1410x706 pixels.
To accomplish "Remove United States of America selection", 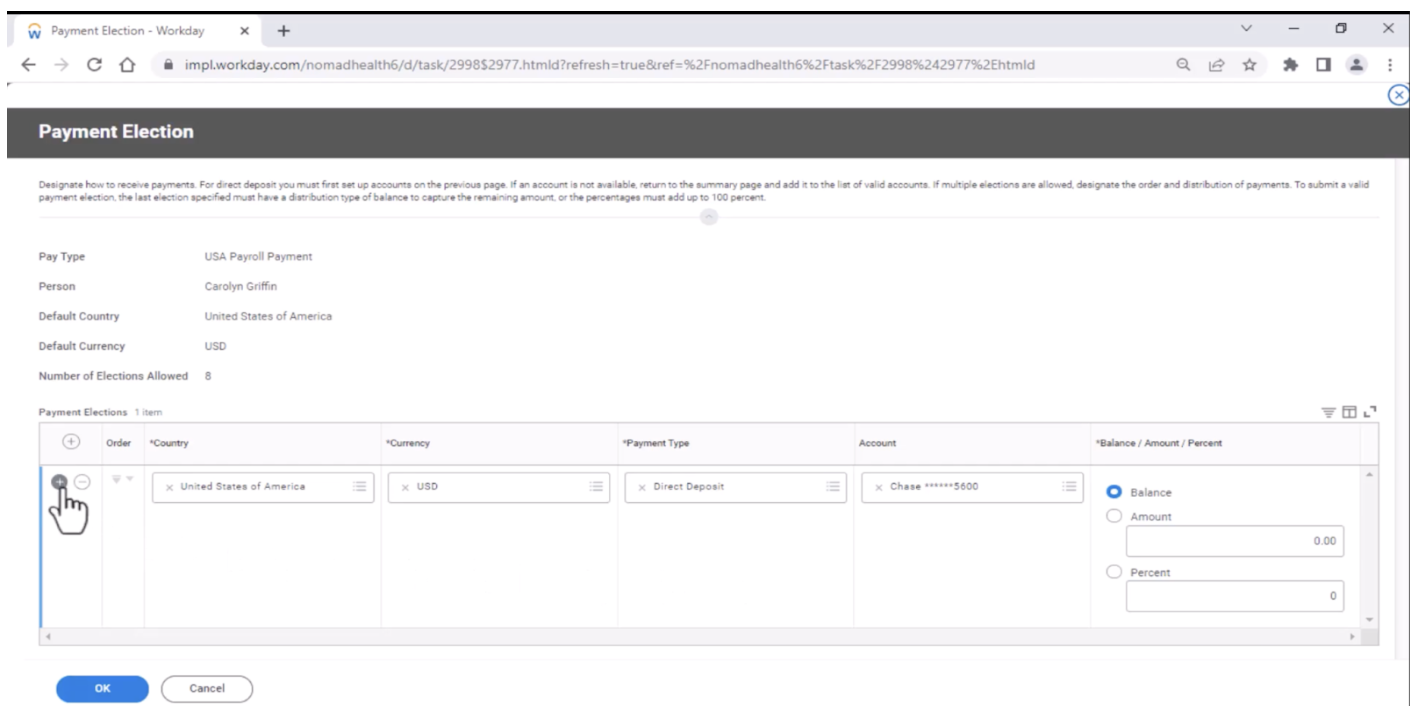I will click(x=169, y=488).
